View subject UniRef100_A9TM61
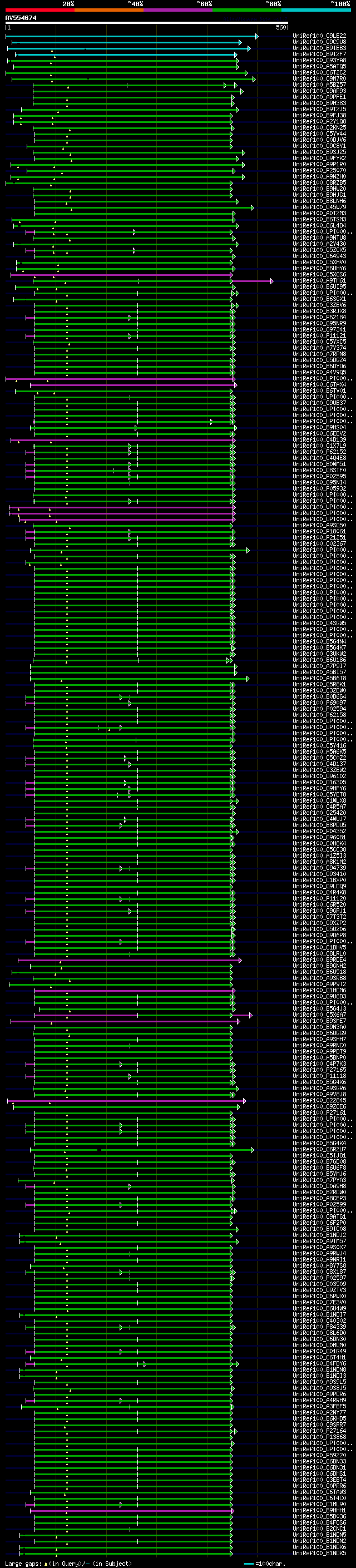356x1568 pixels. 319,280
